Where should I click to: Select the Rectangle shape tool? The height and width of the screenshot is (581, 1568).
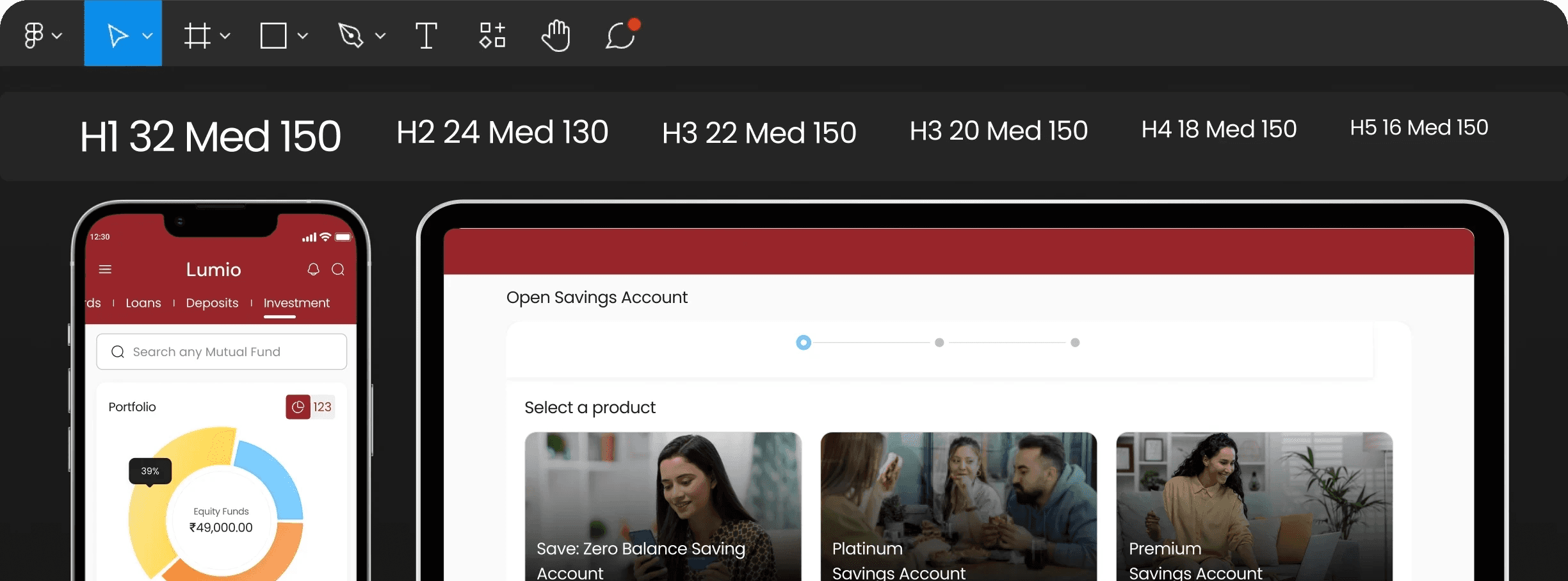(273, 35)
